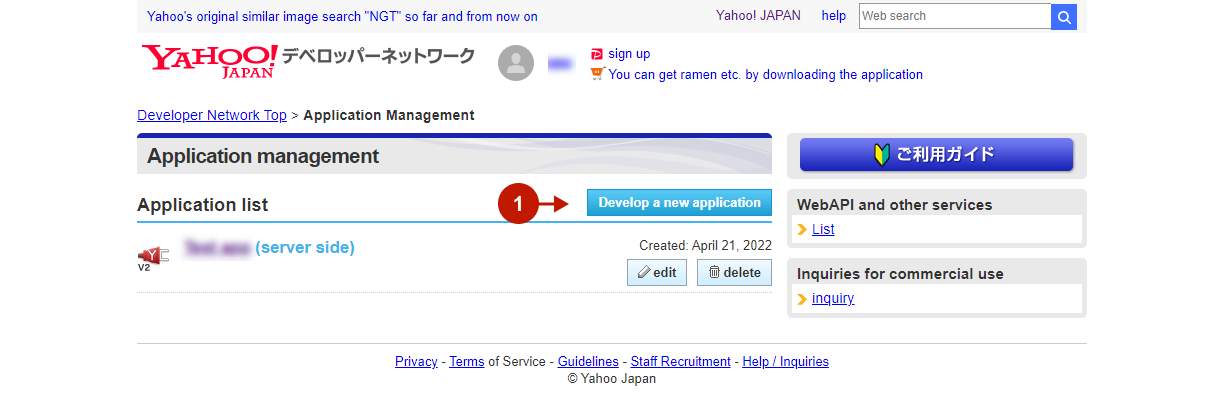Click the sign up link
Image resolution: width=1206 pixels, height=407 pixels.
(629, 54)
